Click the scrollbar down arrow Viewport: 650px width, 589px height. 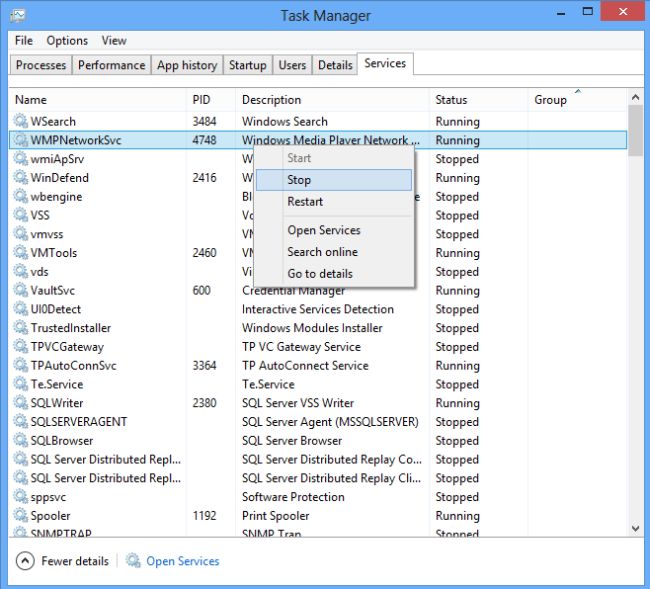[x=635, y=528]
